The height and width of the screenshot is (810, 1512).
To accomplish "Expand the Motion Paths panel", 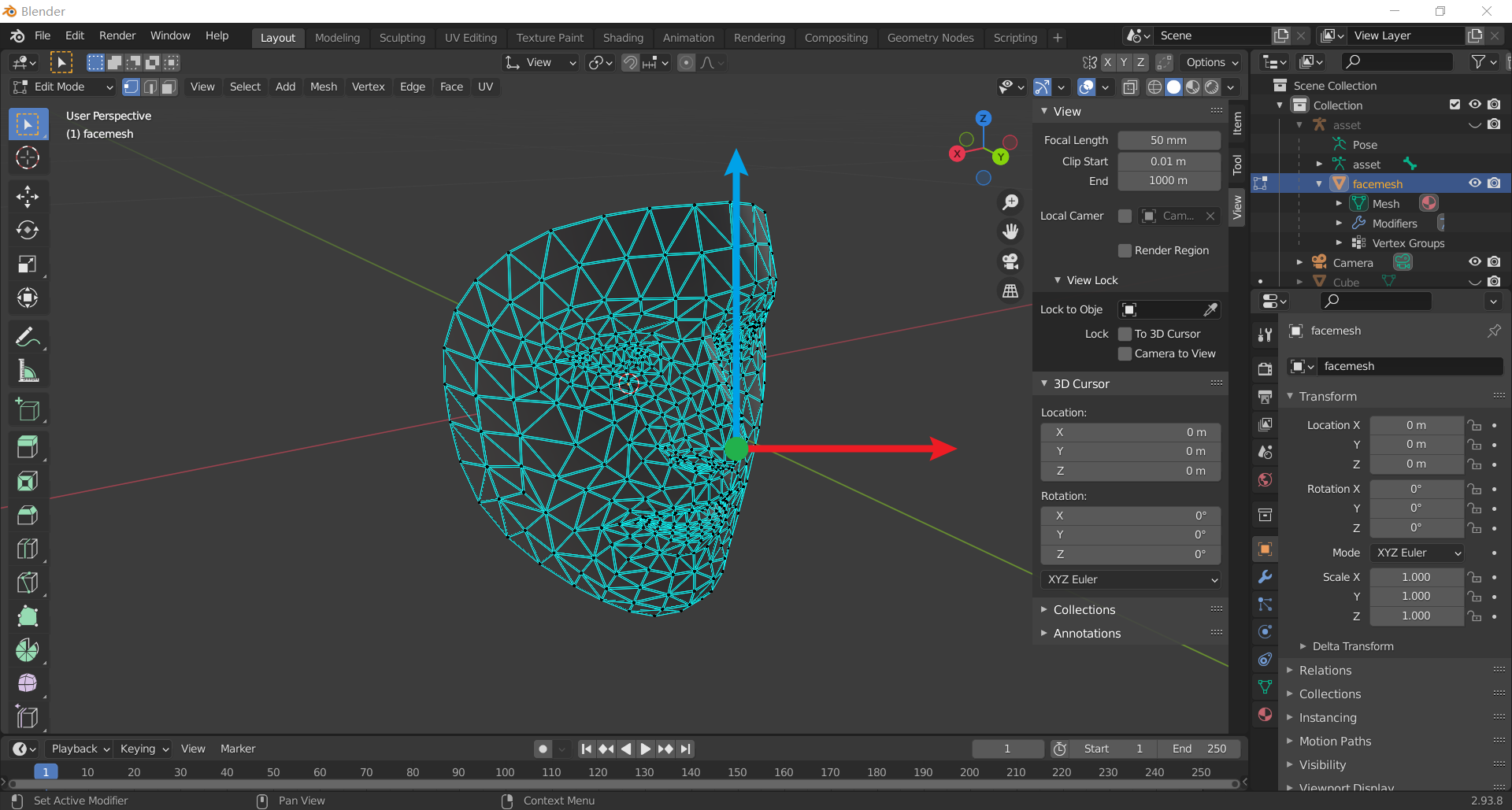I will (1334, 742).
